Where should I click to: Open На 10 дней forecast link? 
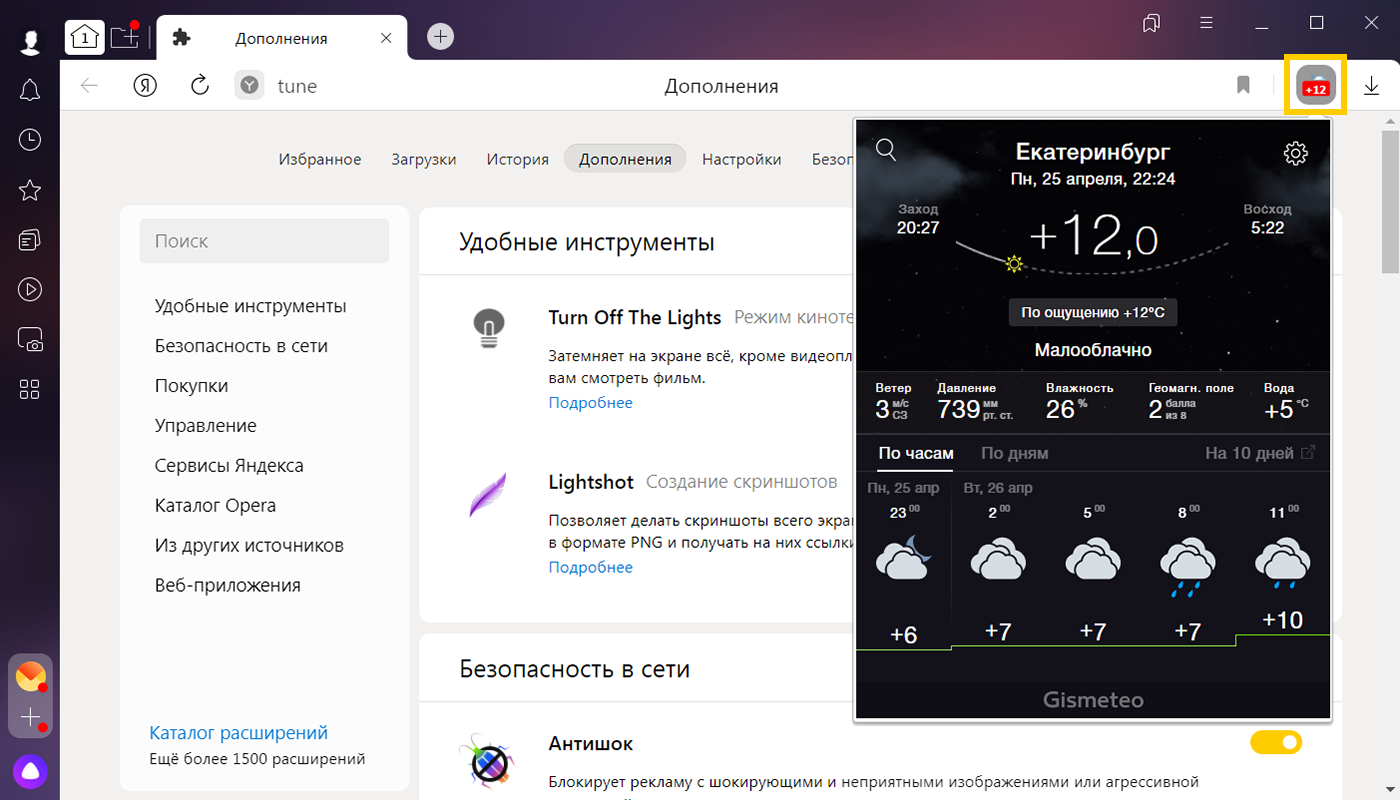pos(1260,453)
